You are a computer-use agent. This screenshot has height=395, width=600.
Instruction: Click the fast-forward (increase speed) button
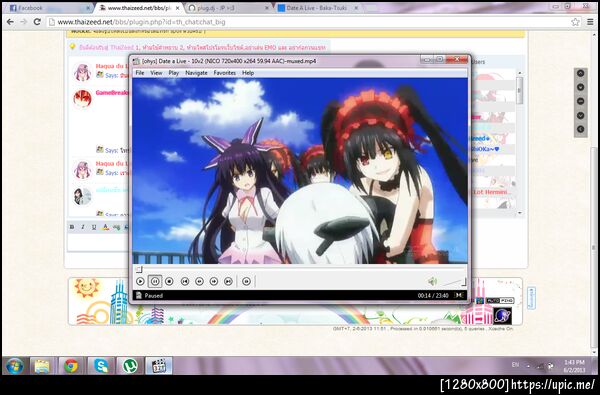(214, 281)
